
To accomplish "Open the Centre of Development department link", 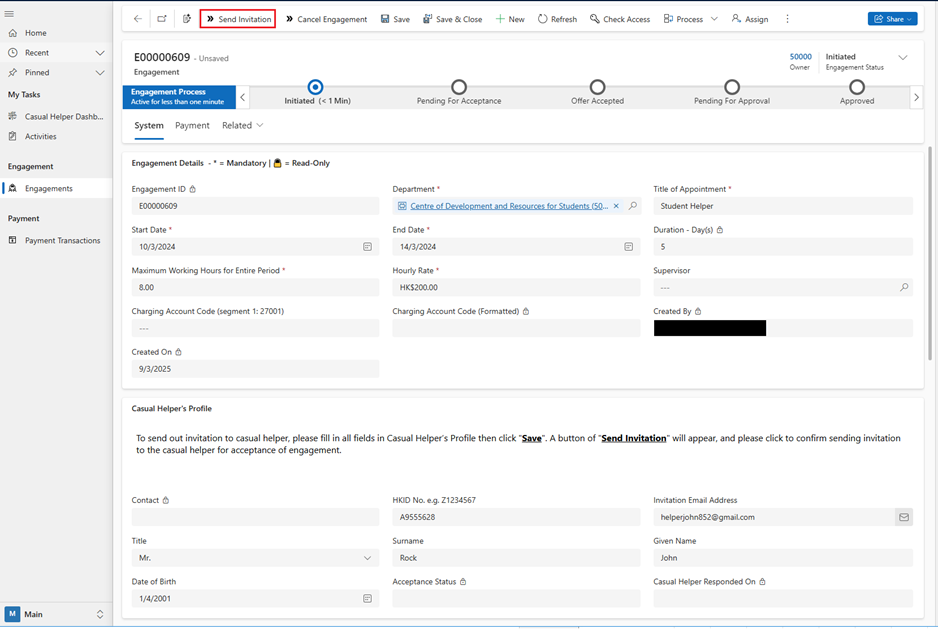I will click(508, 206).
